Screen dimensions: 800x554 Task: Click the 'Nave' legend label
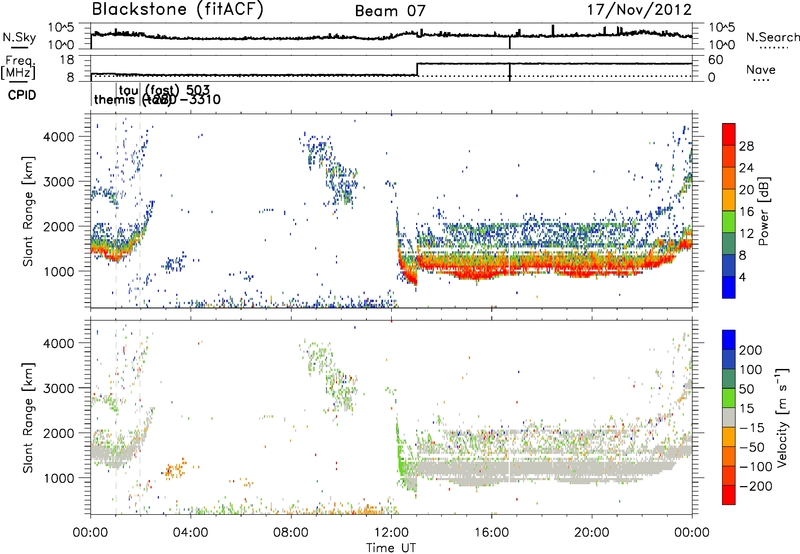point(761,69)
